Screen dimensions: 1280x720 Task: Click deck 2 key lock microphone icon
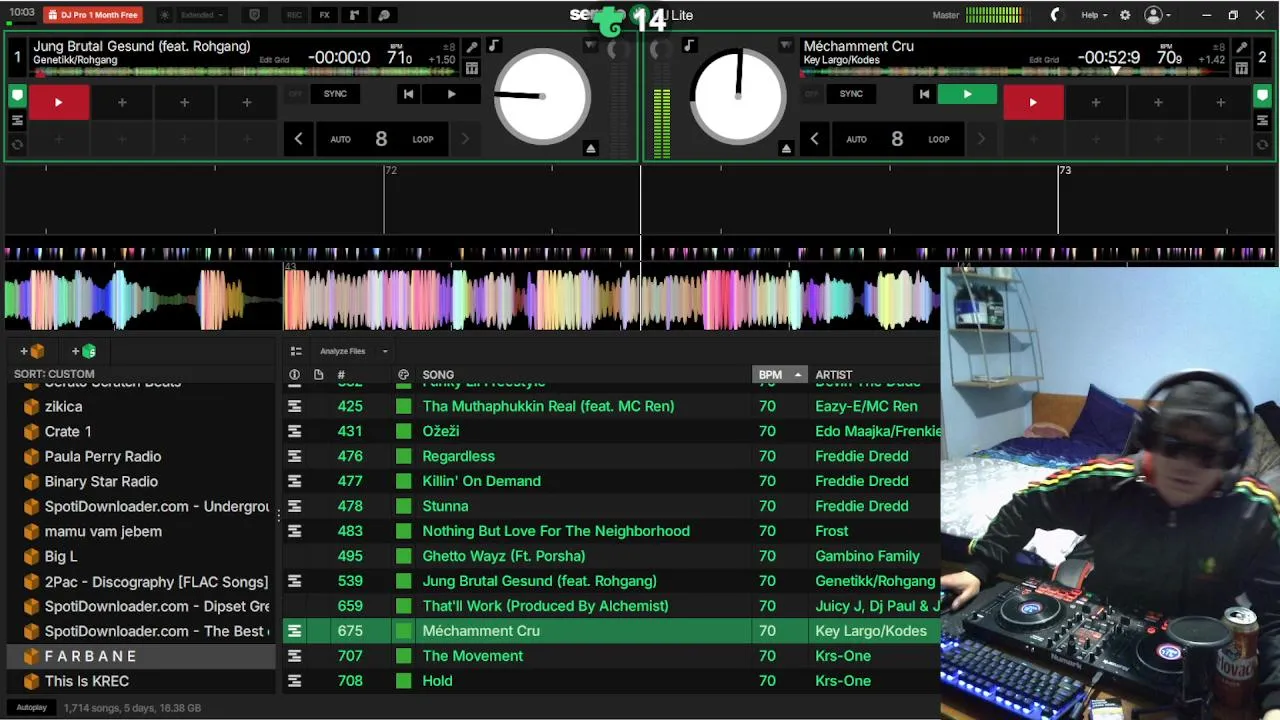pos(1241,47)
